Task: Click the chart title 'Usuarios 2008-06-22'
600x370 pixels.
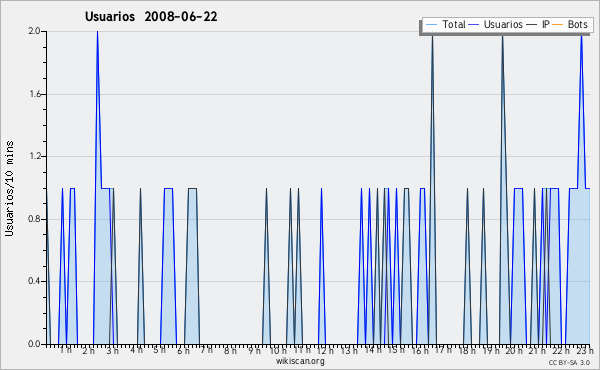Action: click(151, 17)
